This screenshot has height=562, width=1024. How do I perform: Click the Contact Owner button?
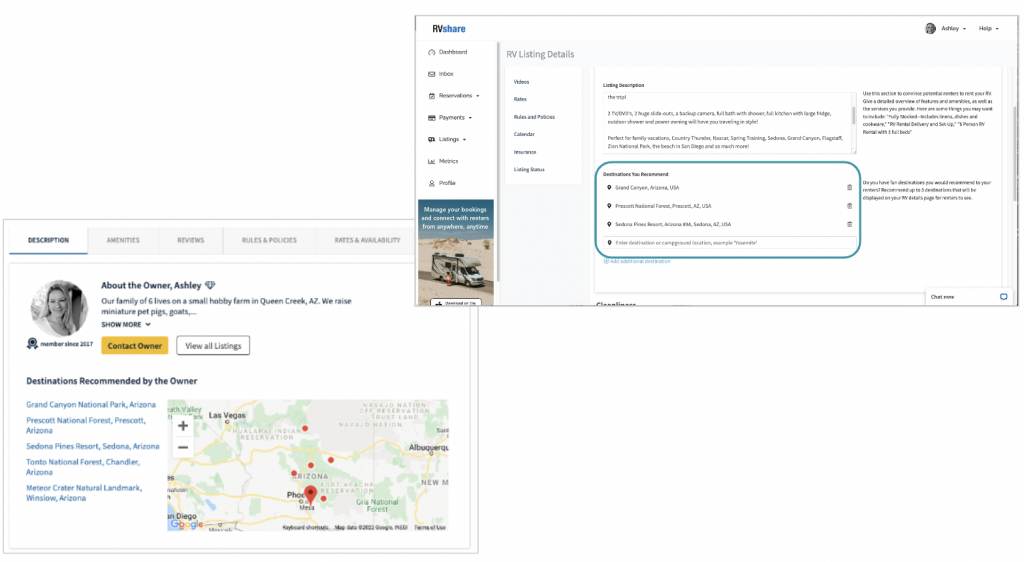click(x=135, y=346)
